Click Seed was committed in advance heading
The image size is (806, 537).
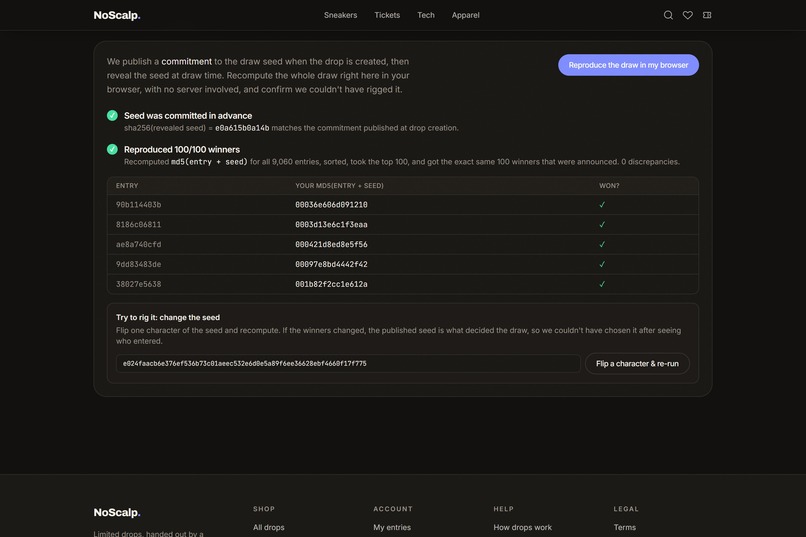pyautogui.click(x=188, y=116)
